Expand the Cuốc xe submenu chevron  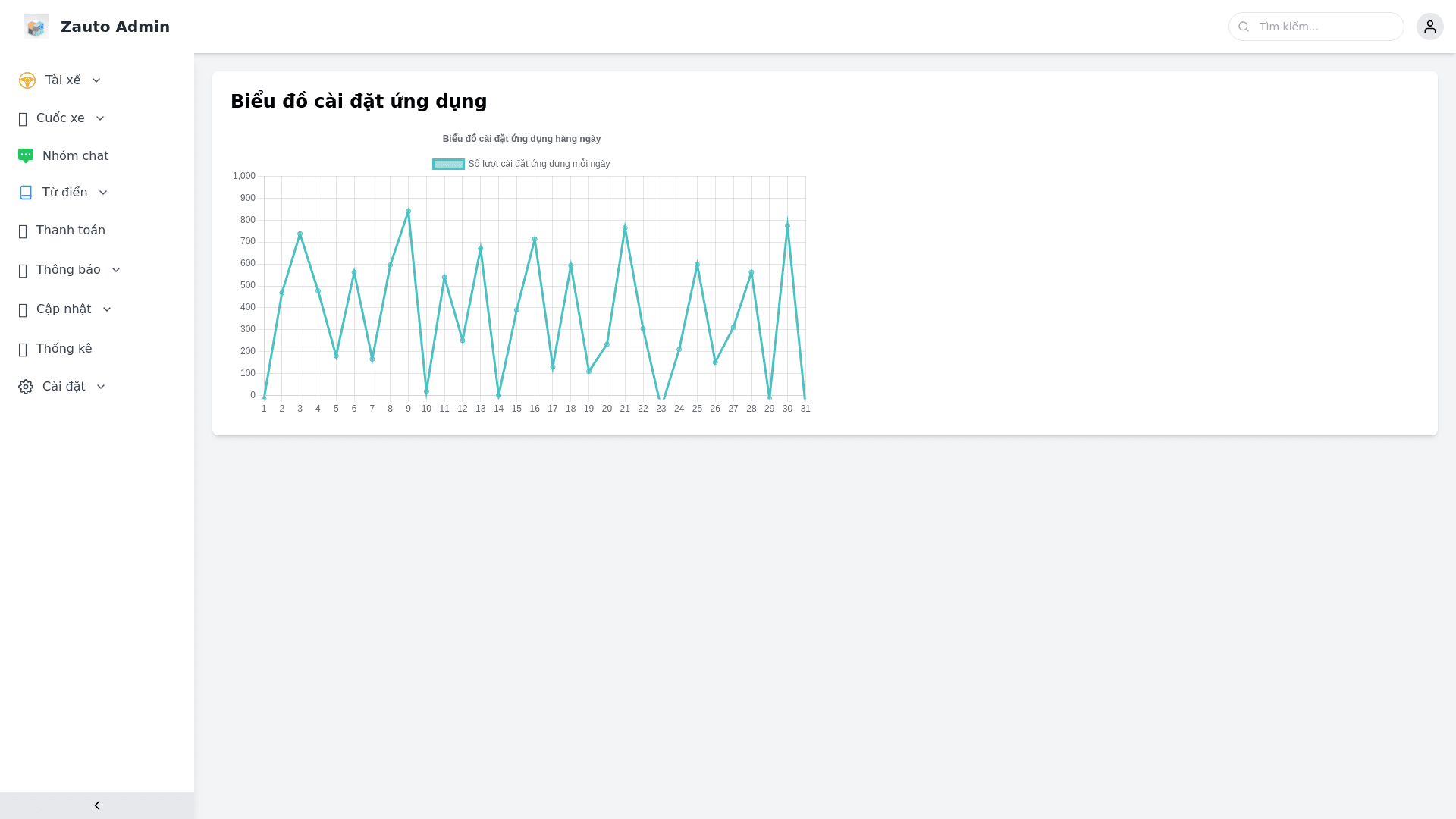click(x=100, y=118)
